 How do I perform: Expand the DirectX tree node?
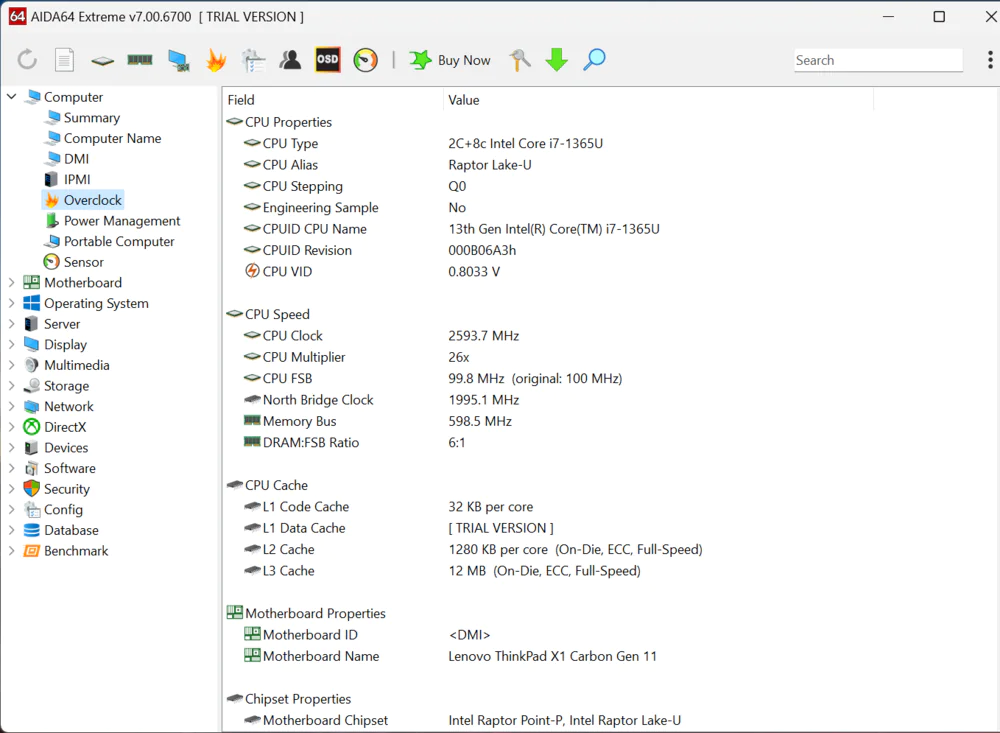click(x=11, y=427)
